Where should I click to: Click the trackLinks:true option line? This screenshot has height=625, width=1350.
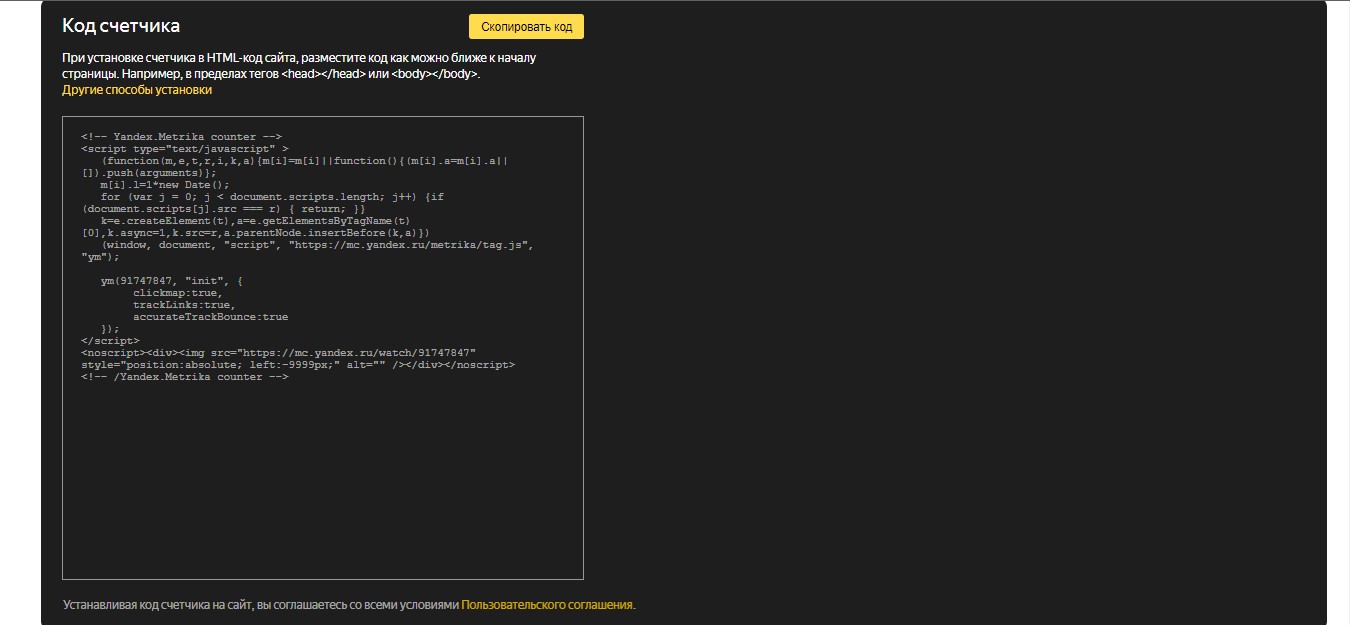(184, 305)
